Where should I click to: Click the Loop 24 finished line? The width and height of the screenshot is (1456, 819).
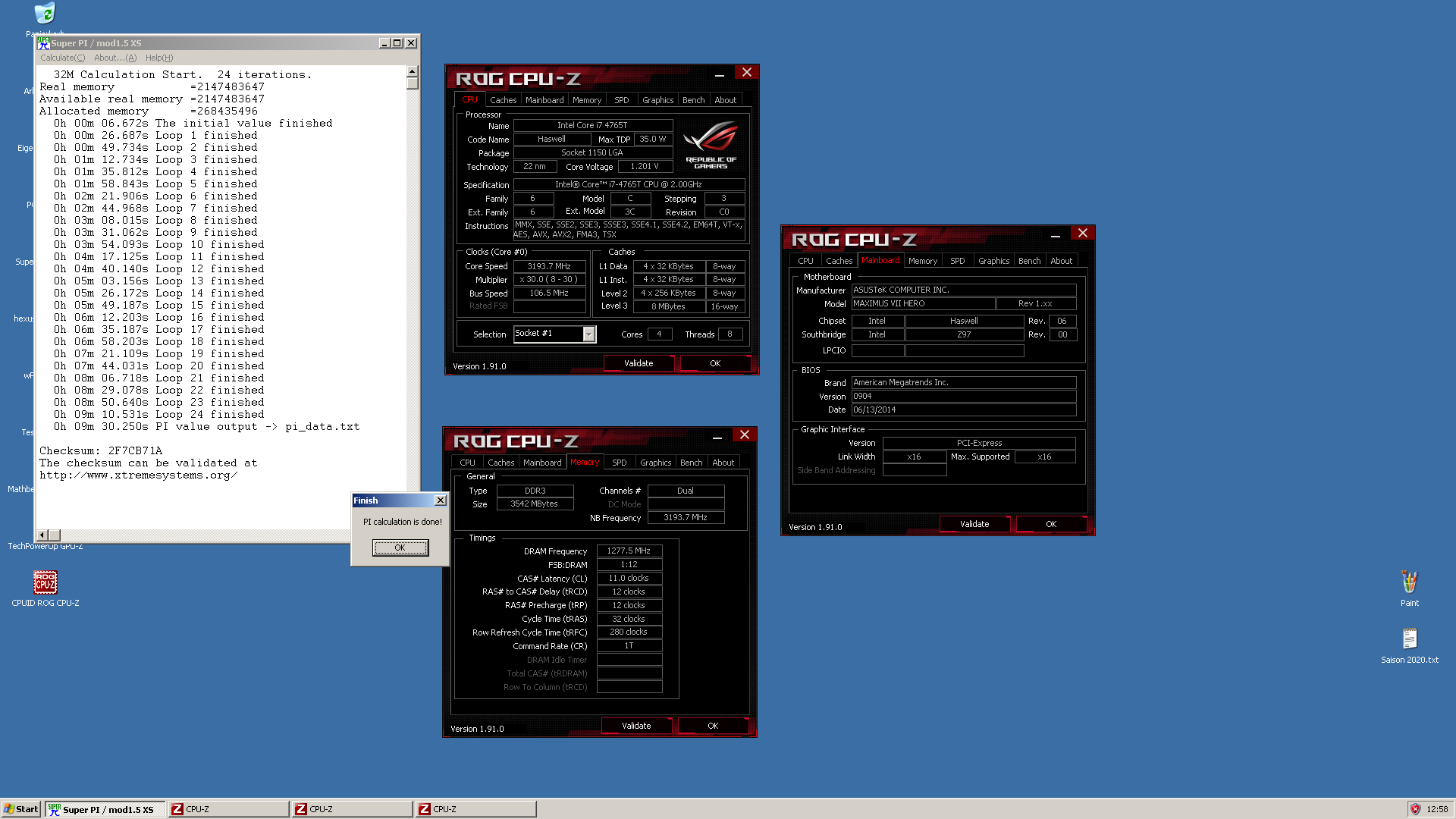coord(159,415)
